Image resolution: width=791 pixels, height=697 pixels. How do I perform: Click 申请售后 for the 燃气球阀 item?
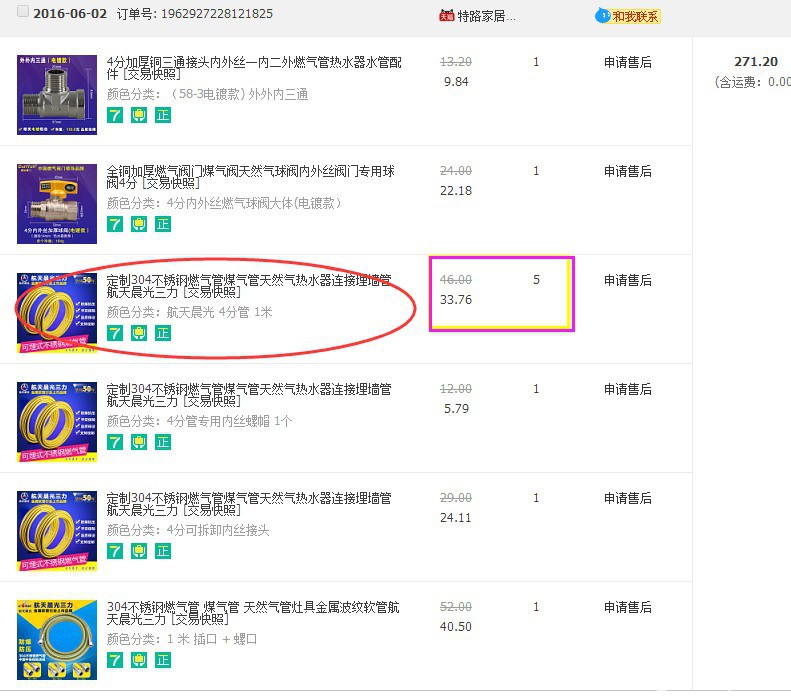pyautogui.click(x=627, y=171)
